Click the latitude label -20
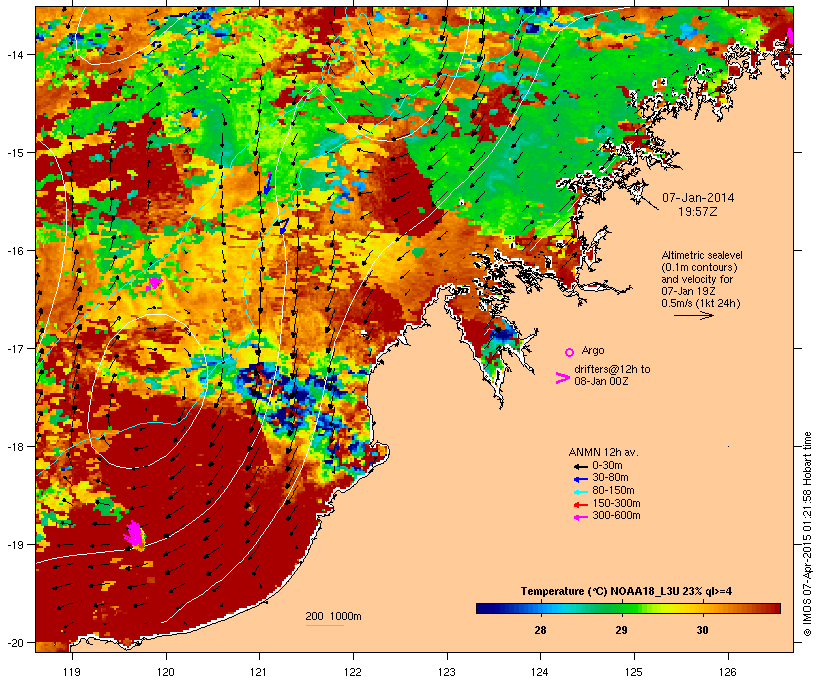 [15, 643]
